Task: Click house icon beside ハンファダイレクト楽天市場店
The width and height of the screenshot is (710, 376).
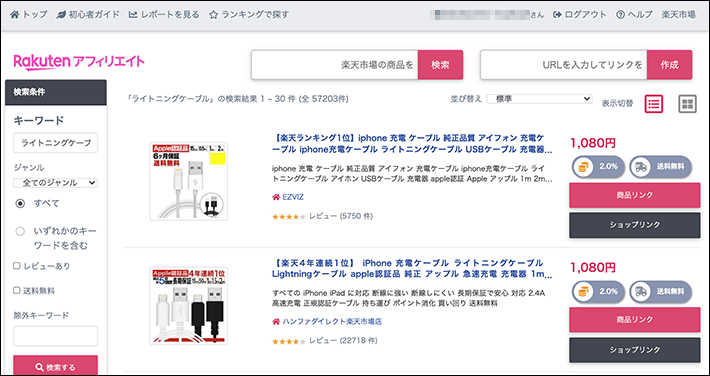Action: 276,322
